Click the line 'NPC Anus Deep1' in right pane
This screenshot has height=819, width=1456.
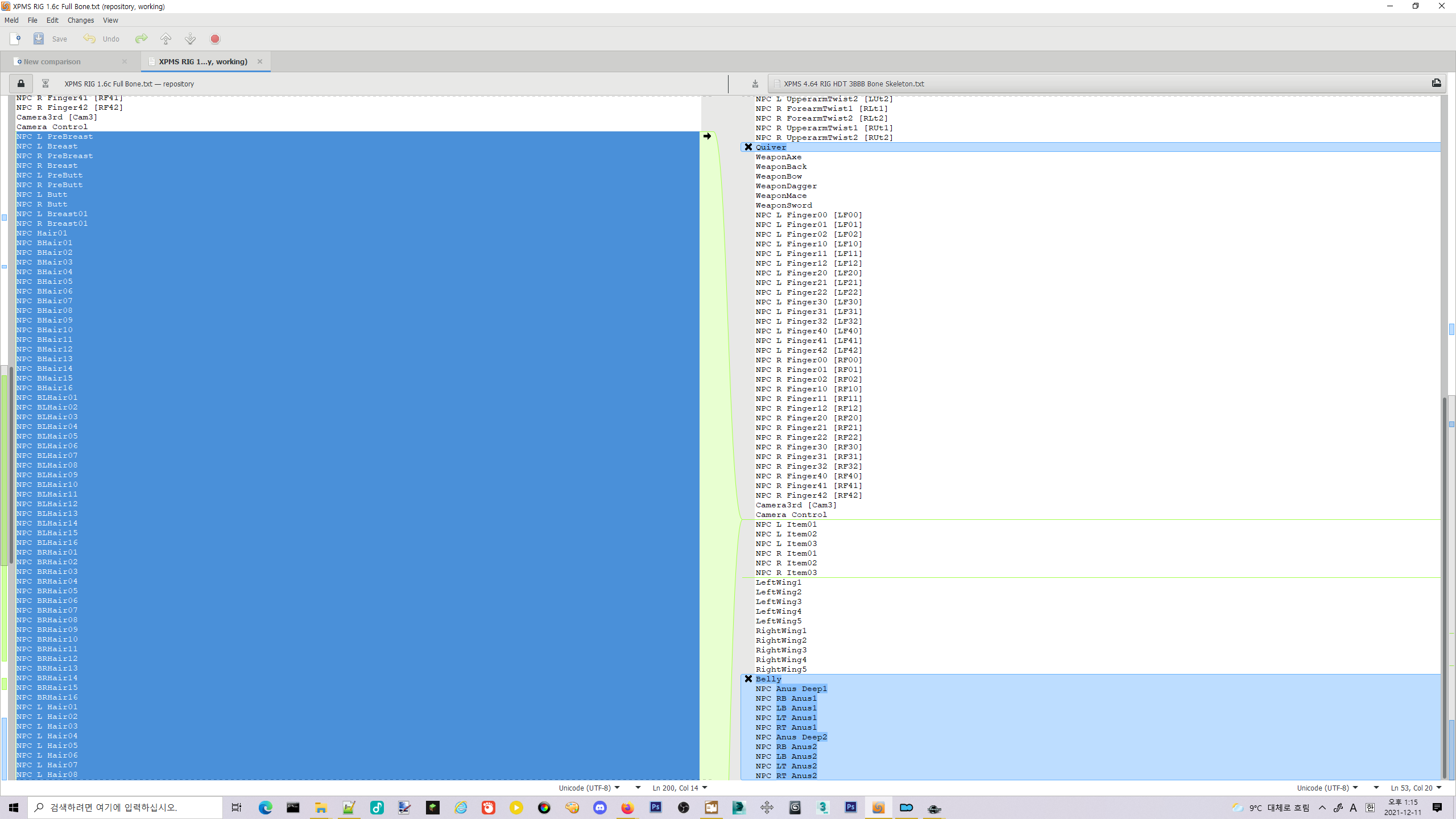click(791, 689)
